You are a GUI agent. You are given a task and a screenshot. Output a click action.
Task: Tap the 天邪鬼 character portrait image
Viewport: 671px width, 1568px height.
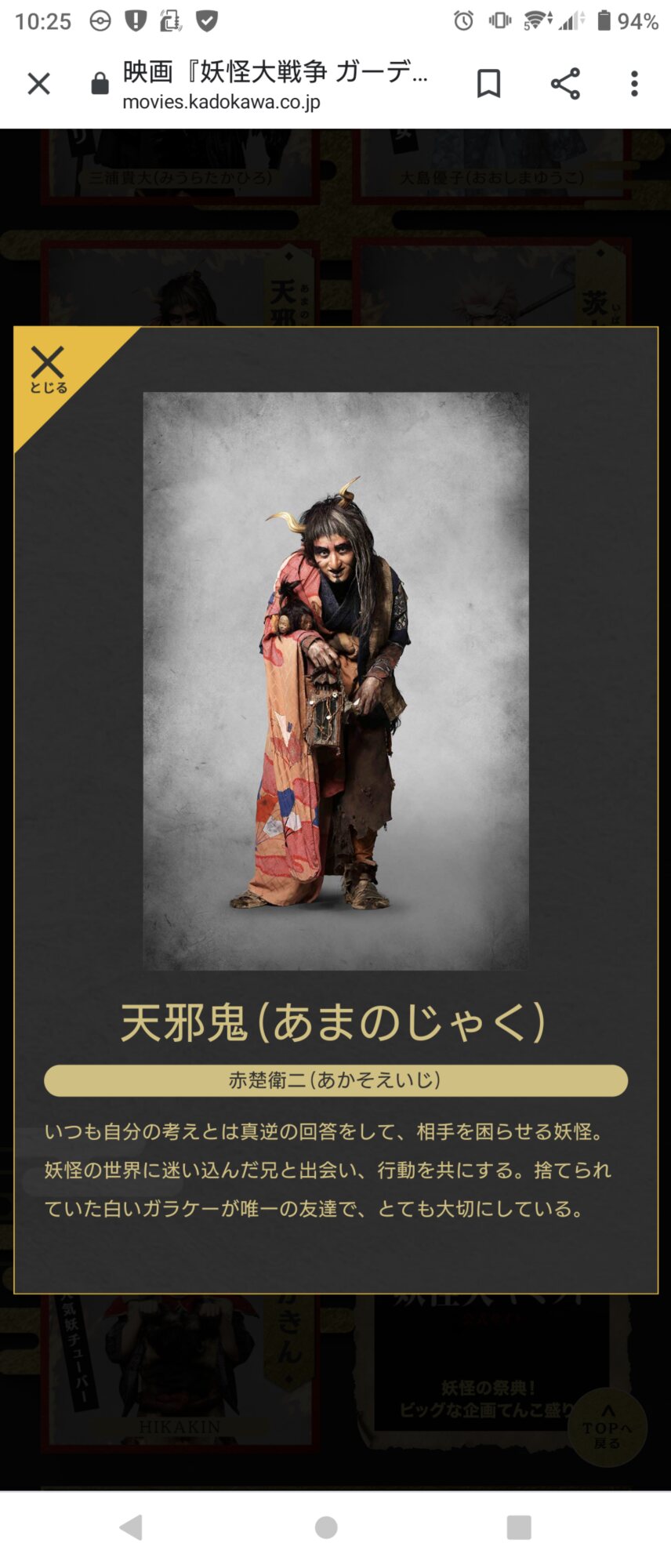pos(335,681)
